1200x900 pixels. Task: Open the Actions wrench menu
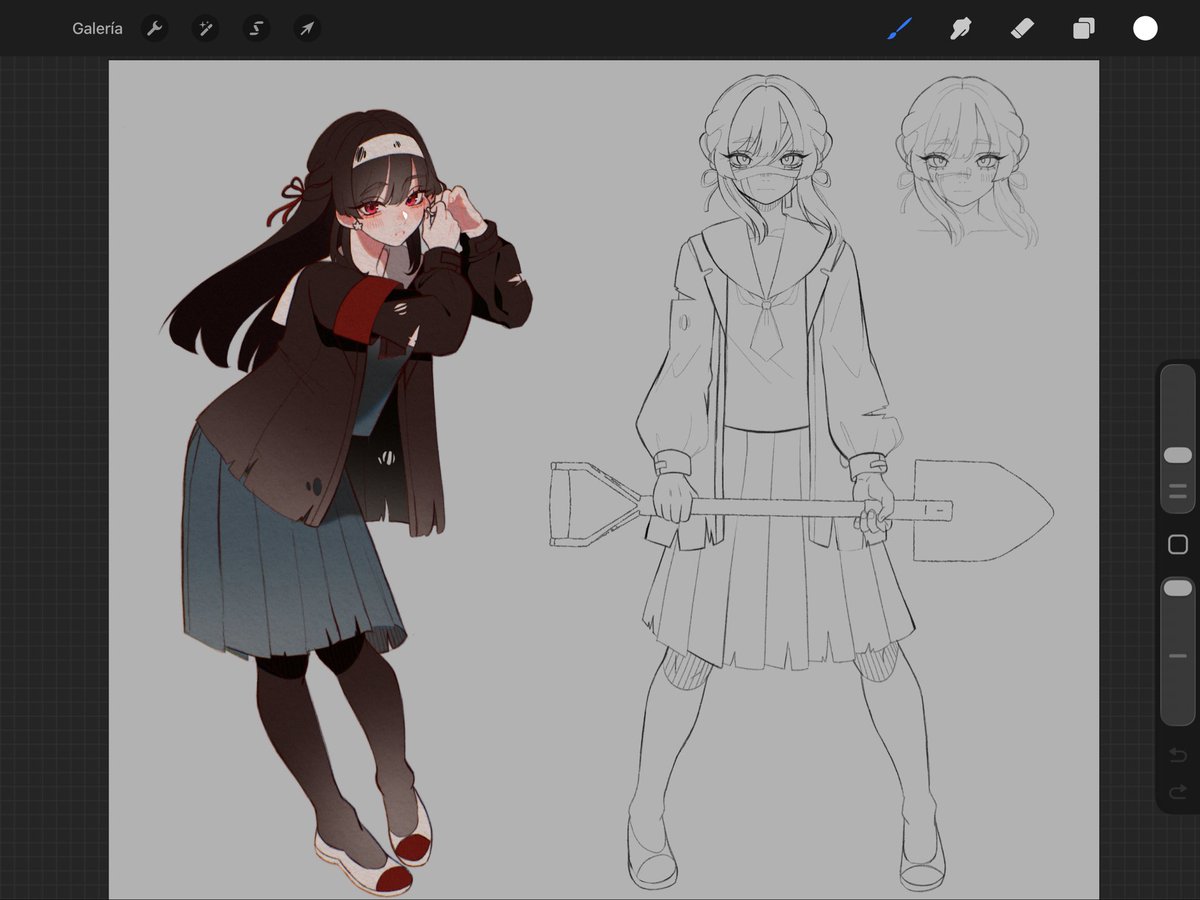(154, 28)
